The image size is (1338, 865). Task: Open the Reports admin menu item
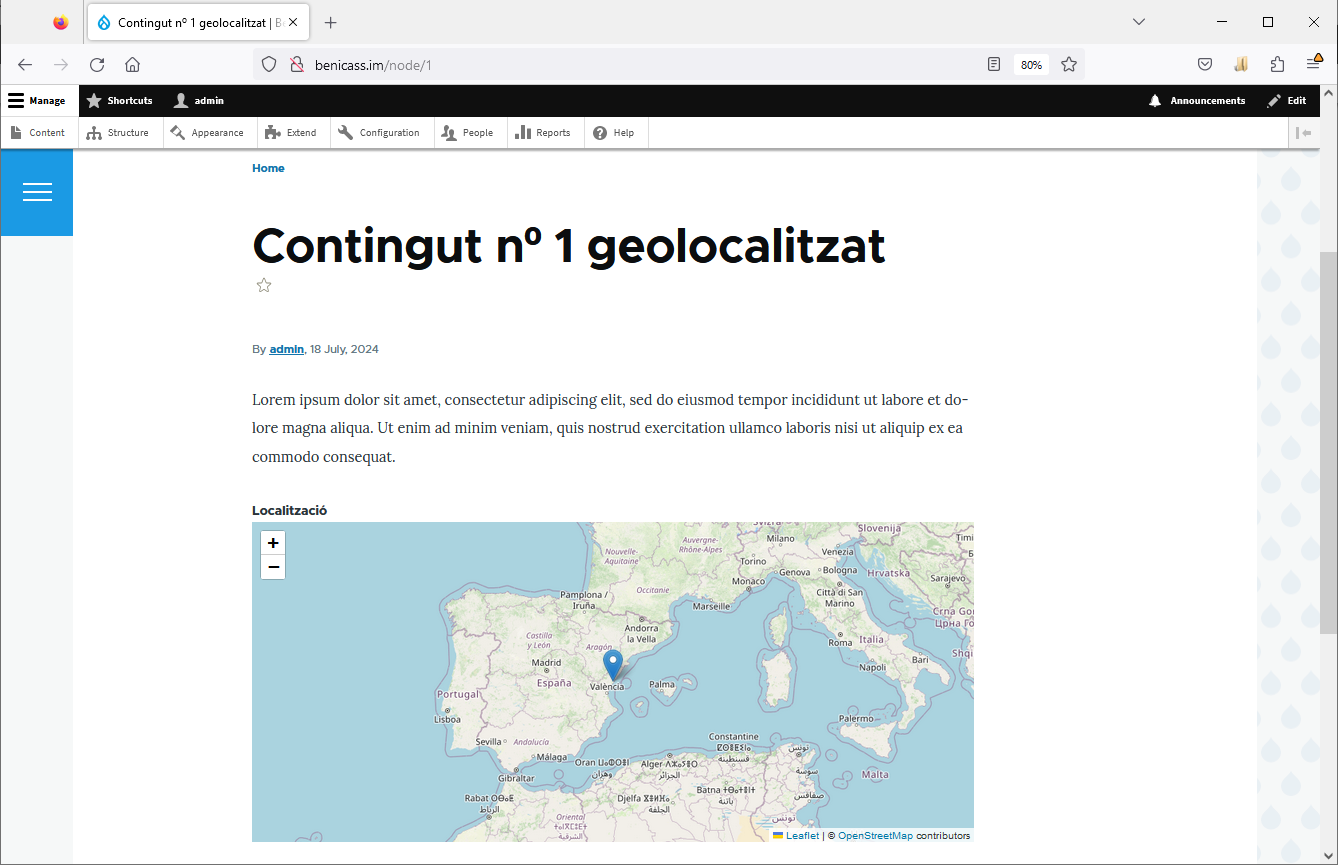pos(543,133)
